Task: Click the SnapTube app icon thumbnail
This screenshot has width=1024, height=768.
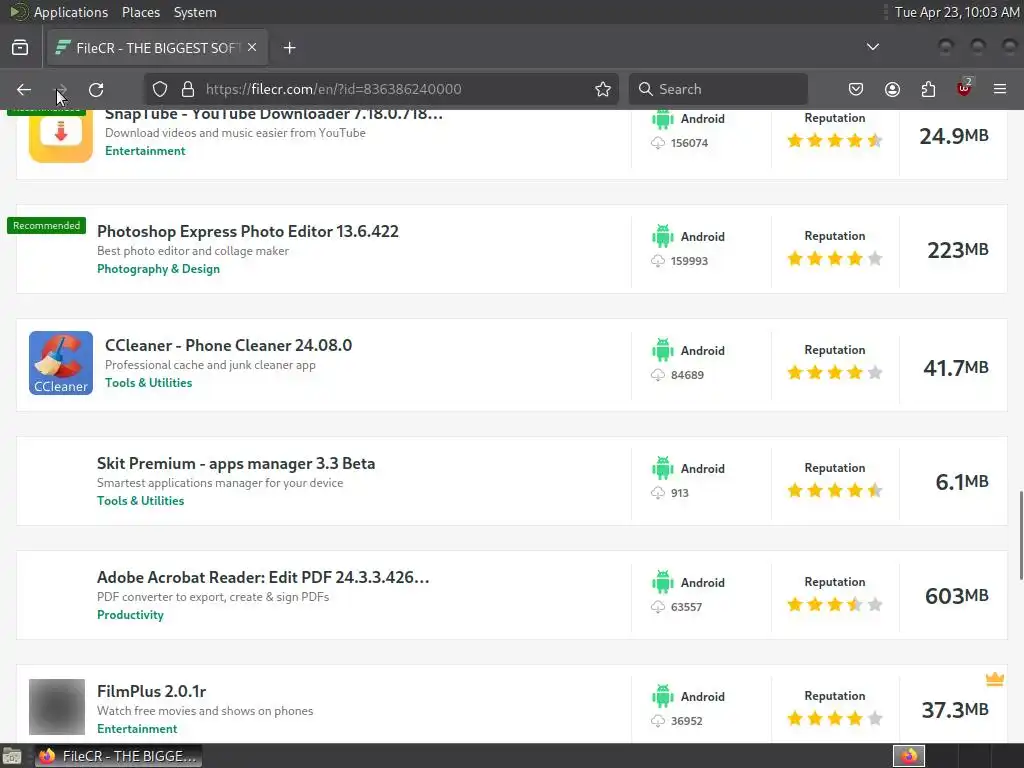Action: click(x=61, y=136)
